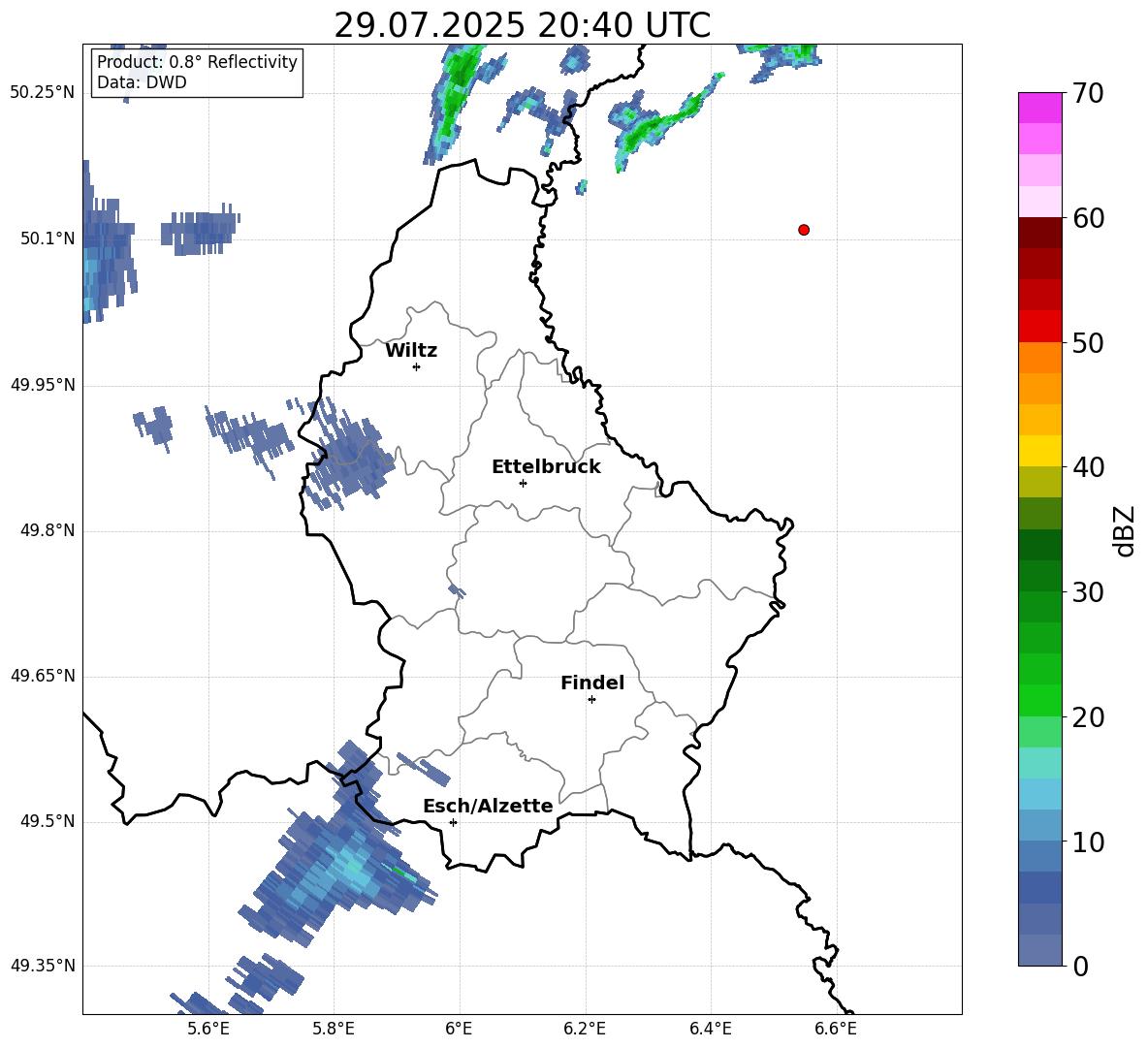The width and height of the screenshot is (1148, 1048).
Task: Select the Wiltz label
Action: point(411,351)
